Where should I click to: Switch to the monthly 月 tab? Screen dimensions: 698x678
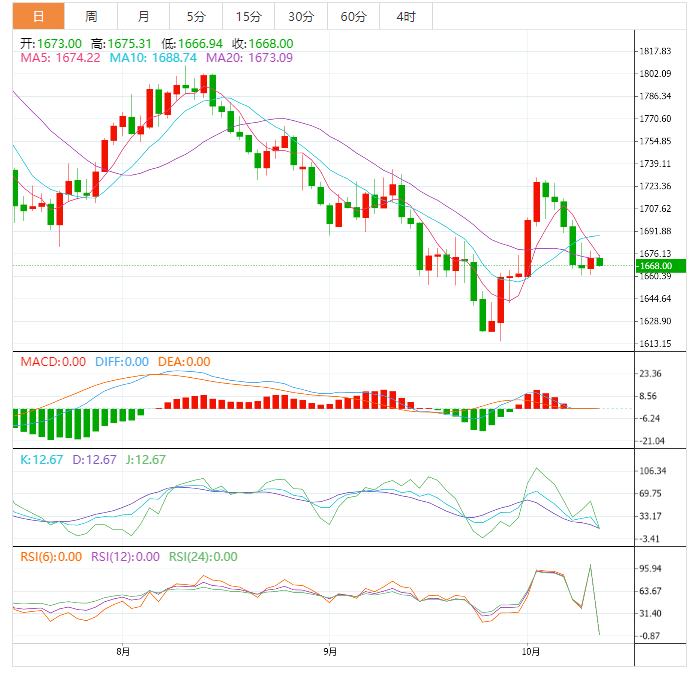point(143,16)
